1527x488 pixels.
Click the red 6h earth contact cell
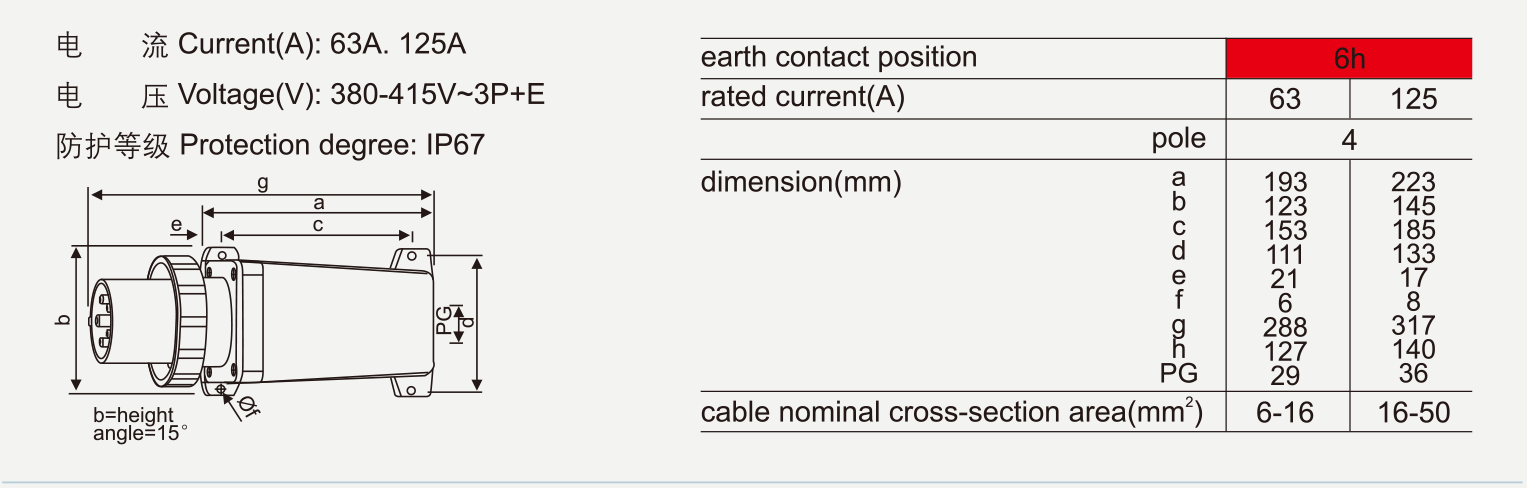tap(1349, 59)
